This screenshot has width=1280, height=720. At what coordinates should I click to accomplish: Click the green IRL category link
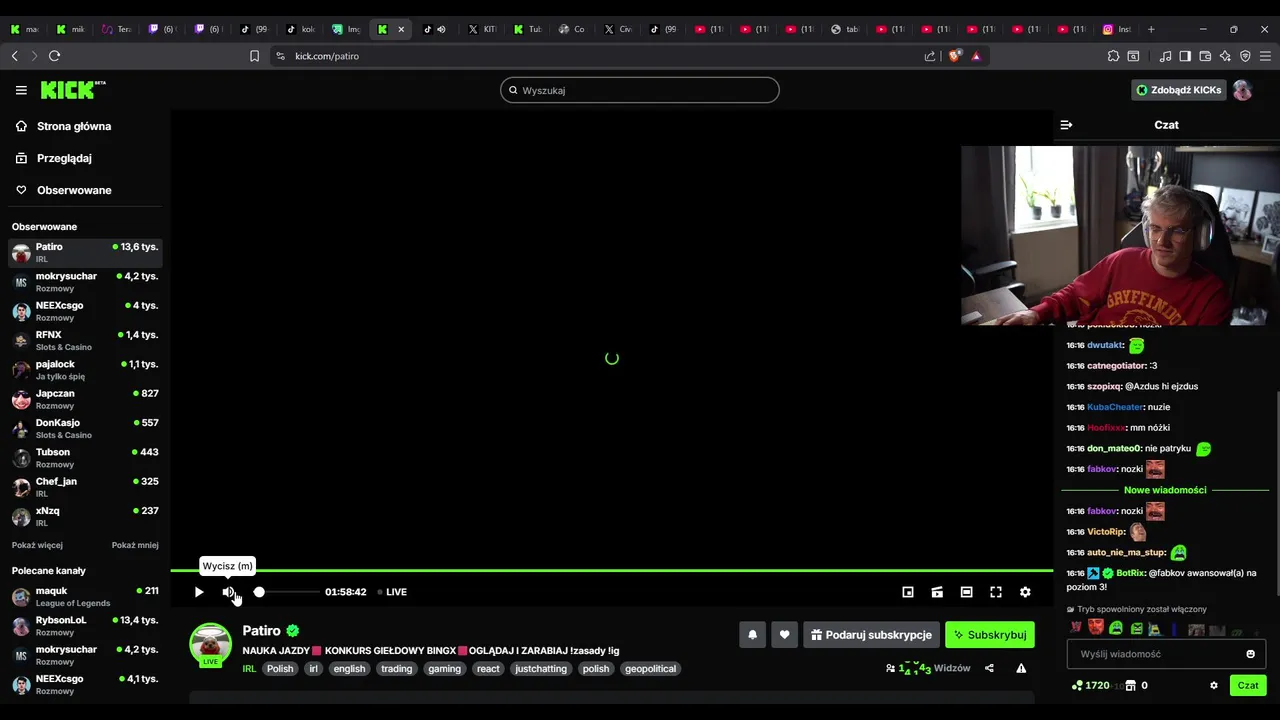(x=249, y=669)
